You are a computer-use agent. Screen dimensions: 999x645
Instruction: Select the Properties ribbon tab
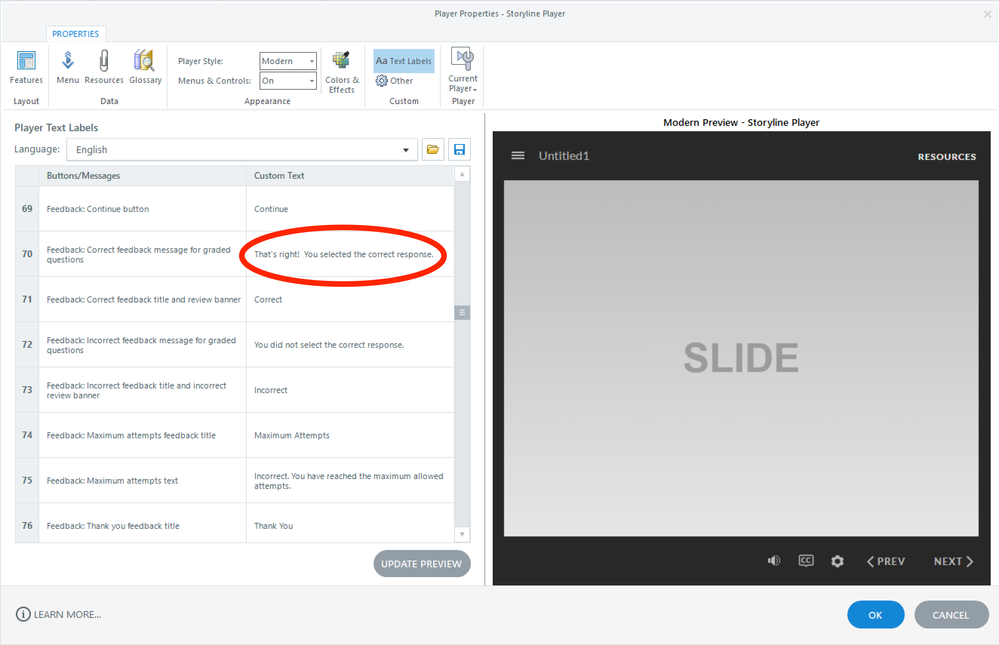[x=75, y=34]
